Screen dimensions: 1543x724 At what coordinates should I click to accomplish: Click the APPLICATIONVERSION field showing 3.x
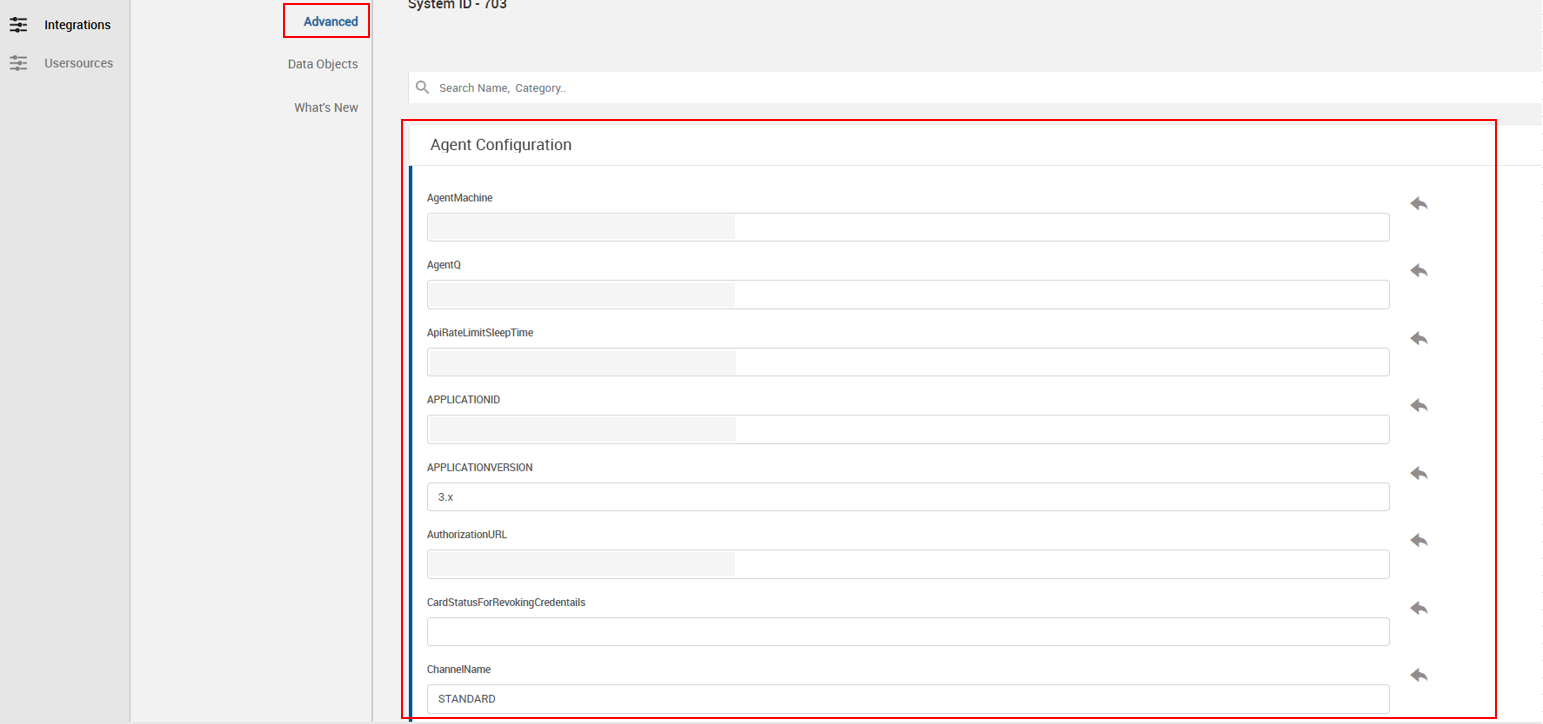click(x=907, y=497)
